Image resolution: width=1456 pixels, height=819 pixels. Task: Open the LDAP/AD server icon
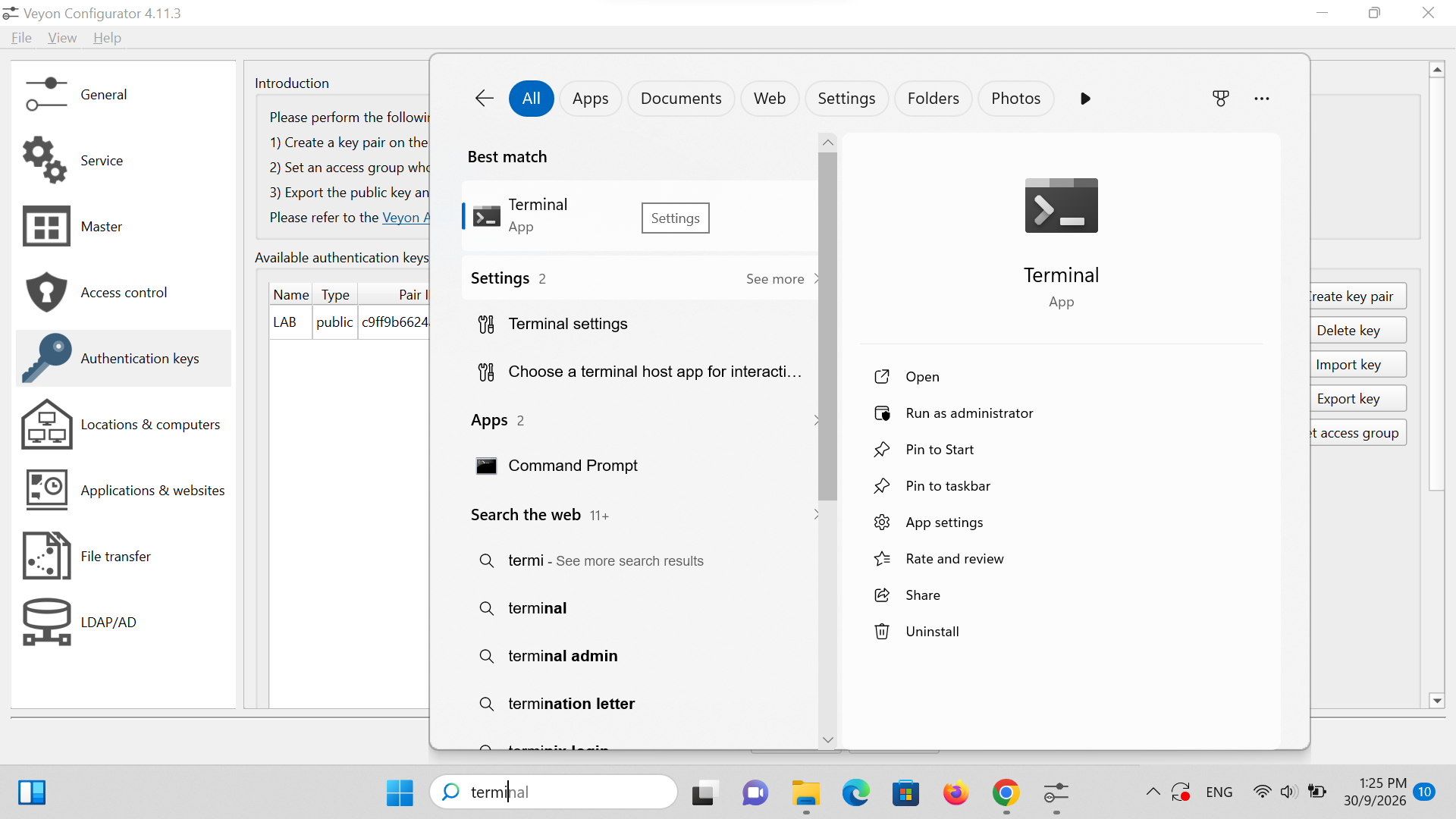(x=46, y=622)
